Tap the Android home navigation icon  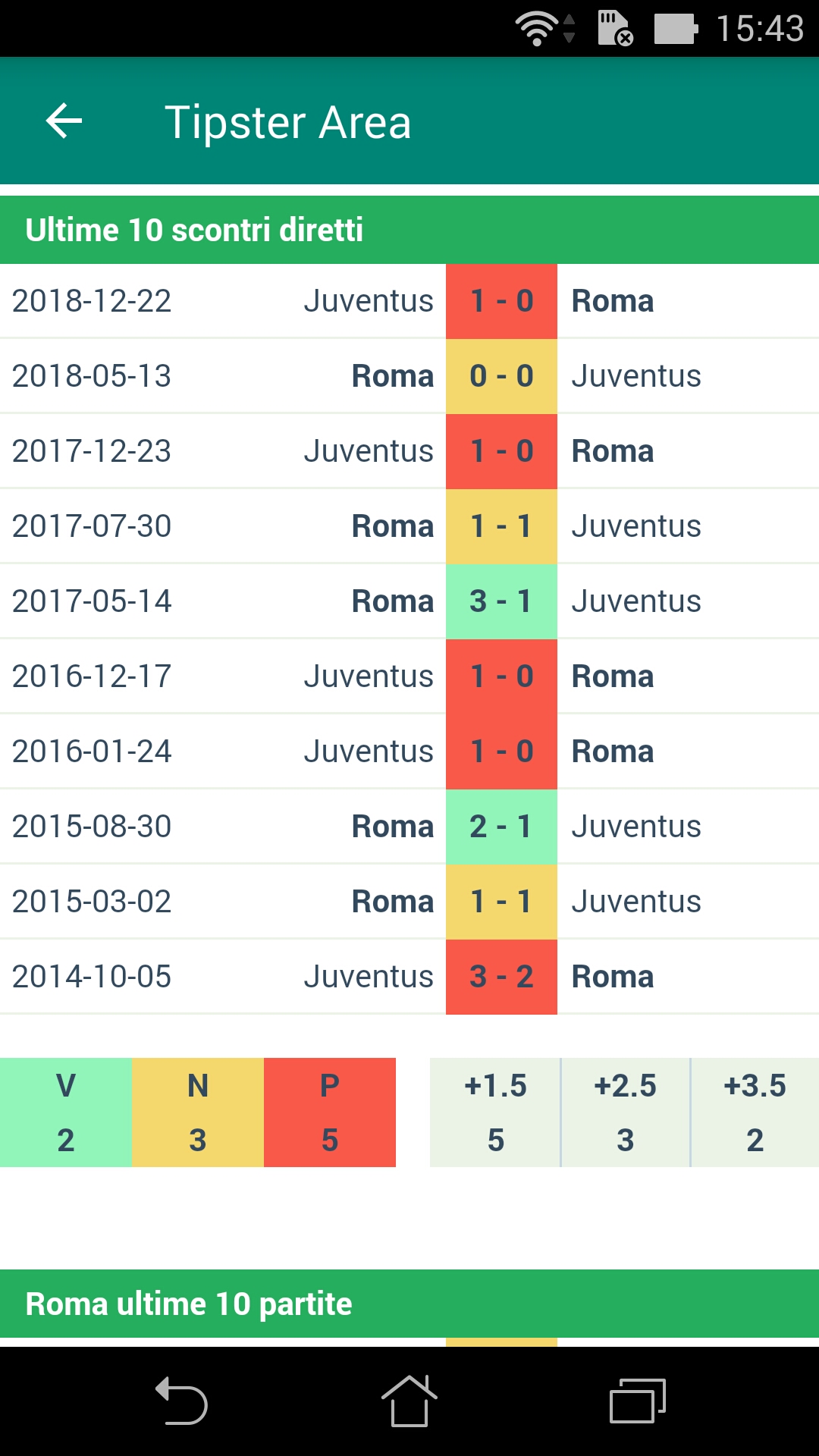pyautogui.click(x=409, y=1401)
